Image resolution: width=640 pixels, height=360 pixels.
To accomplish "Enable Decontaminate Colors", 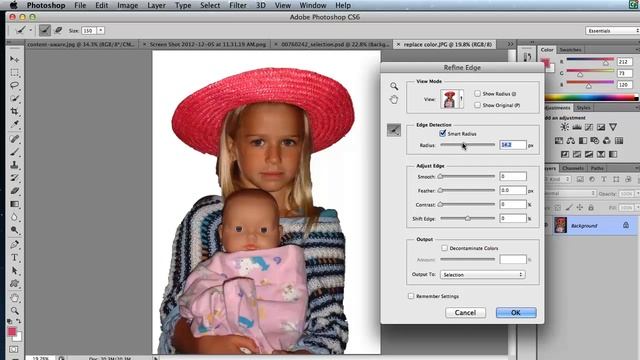I will 444,248.
